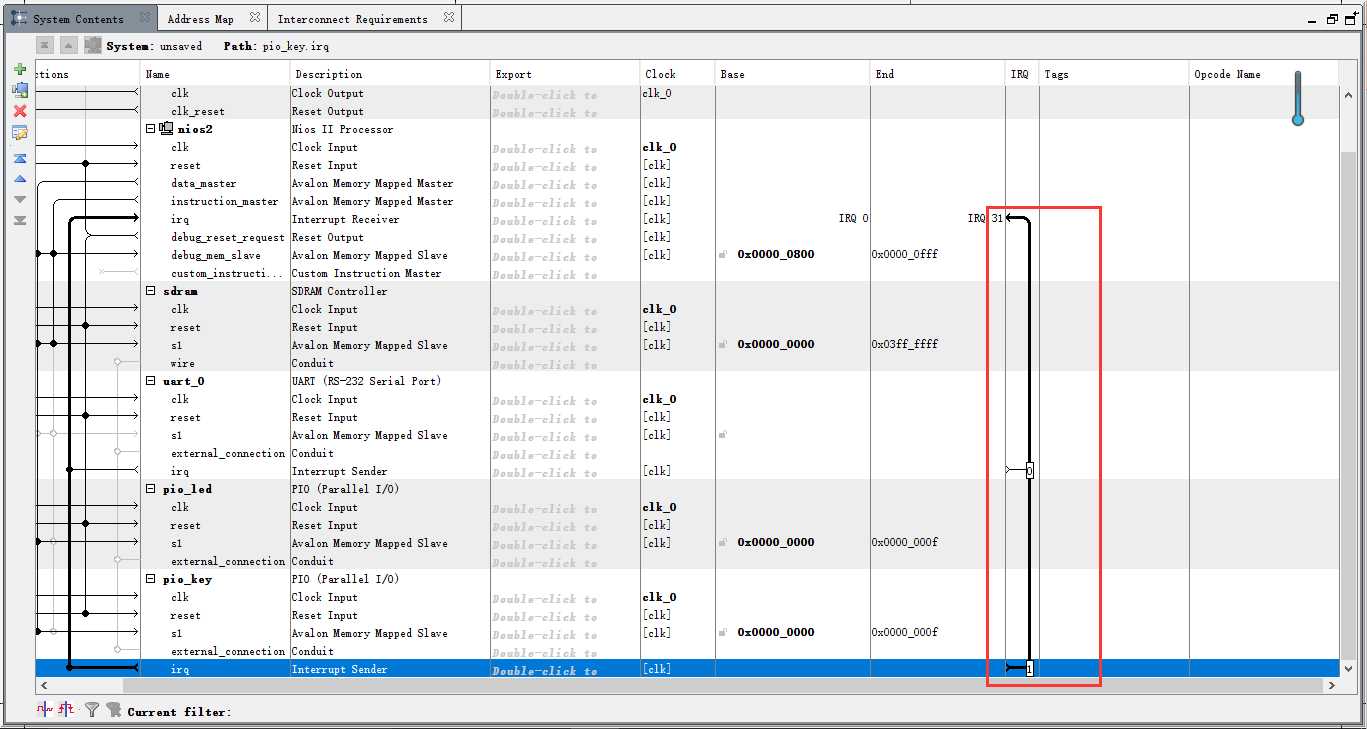Click the IRQ number 1 box for pio_key
Viewport: 1367px width, 729px height.
[1029, 668]
